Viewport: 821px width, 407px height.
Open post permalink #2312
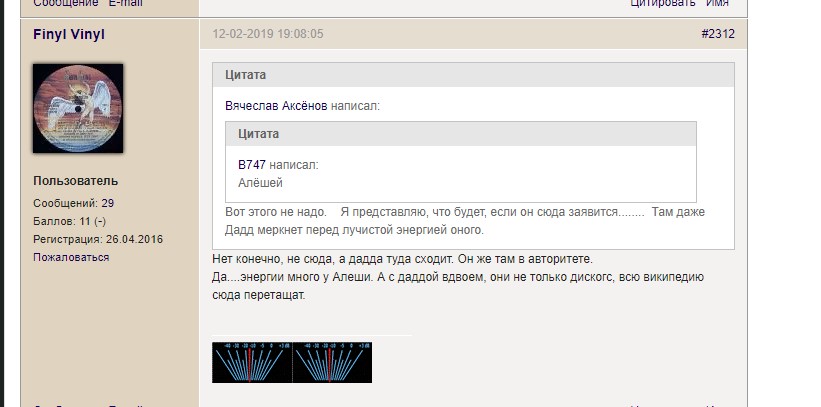717,34
